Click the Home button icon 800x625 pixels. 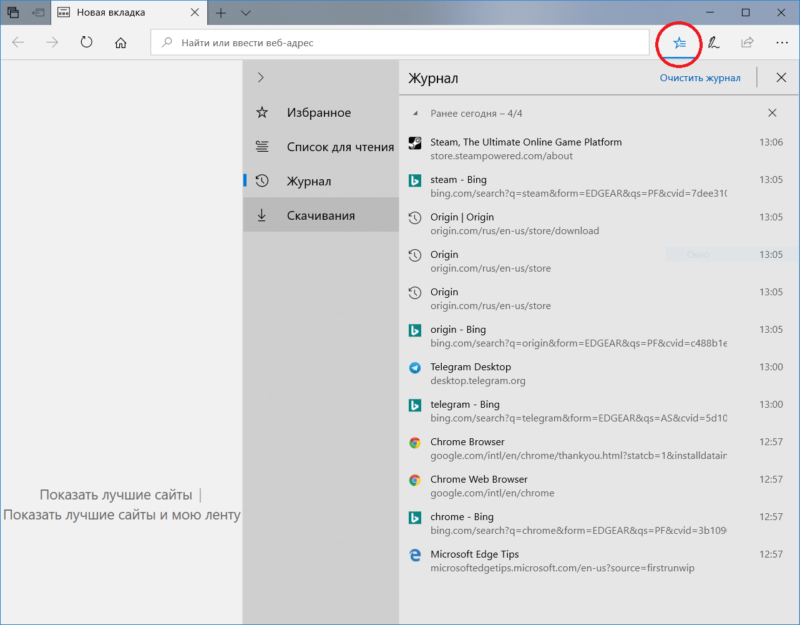pyautogui.click(x=120, y=43)
